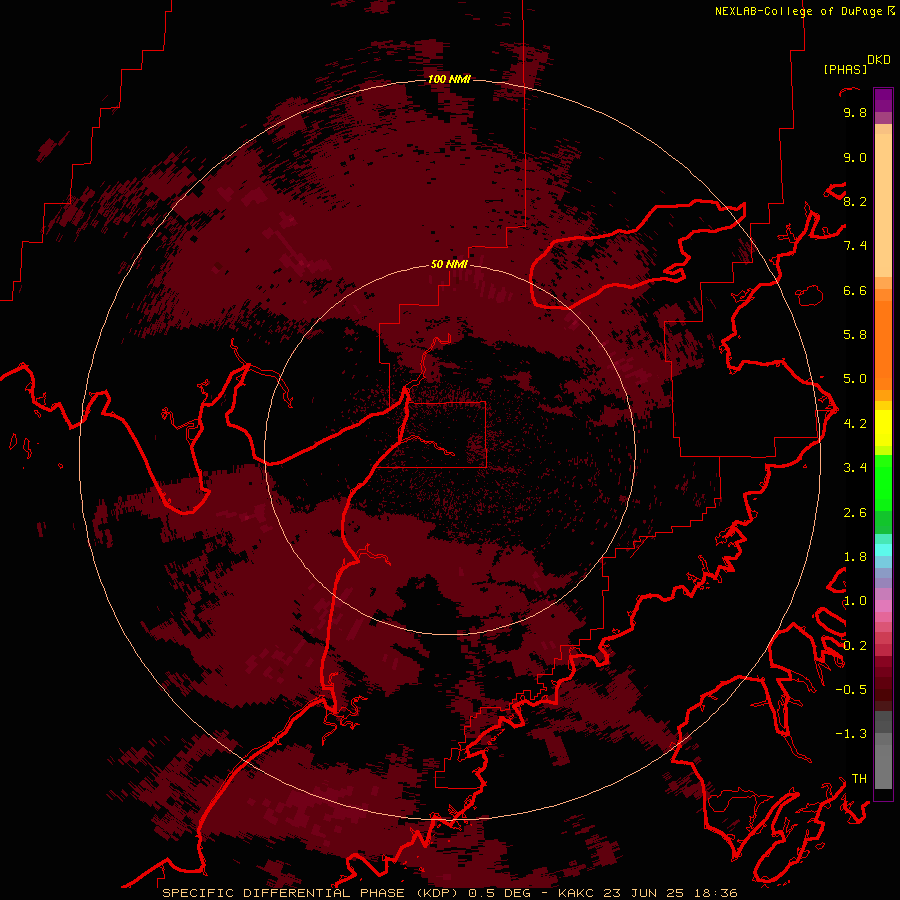This screenshot has width=900, height=900.
Task: Click the 9.0 scale value
Action: [855, 157]
